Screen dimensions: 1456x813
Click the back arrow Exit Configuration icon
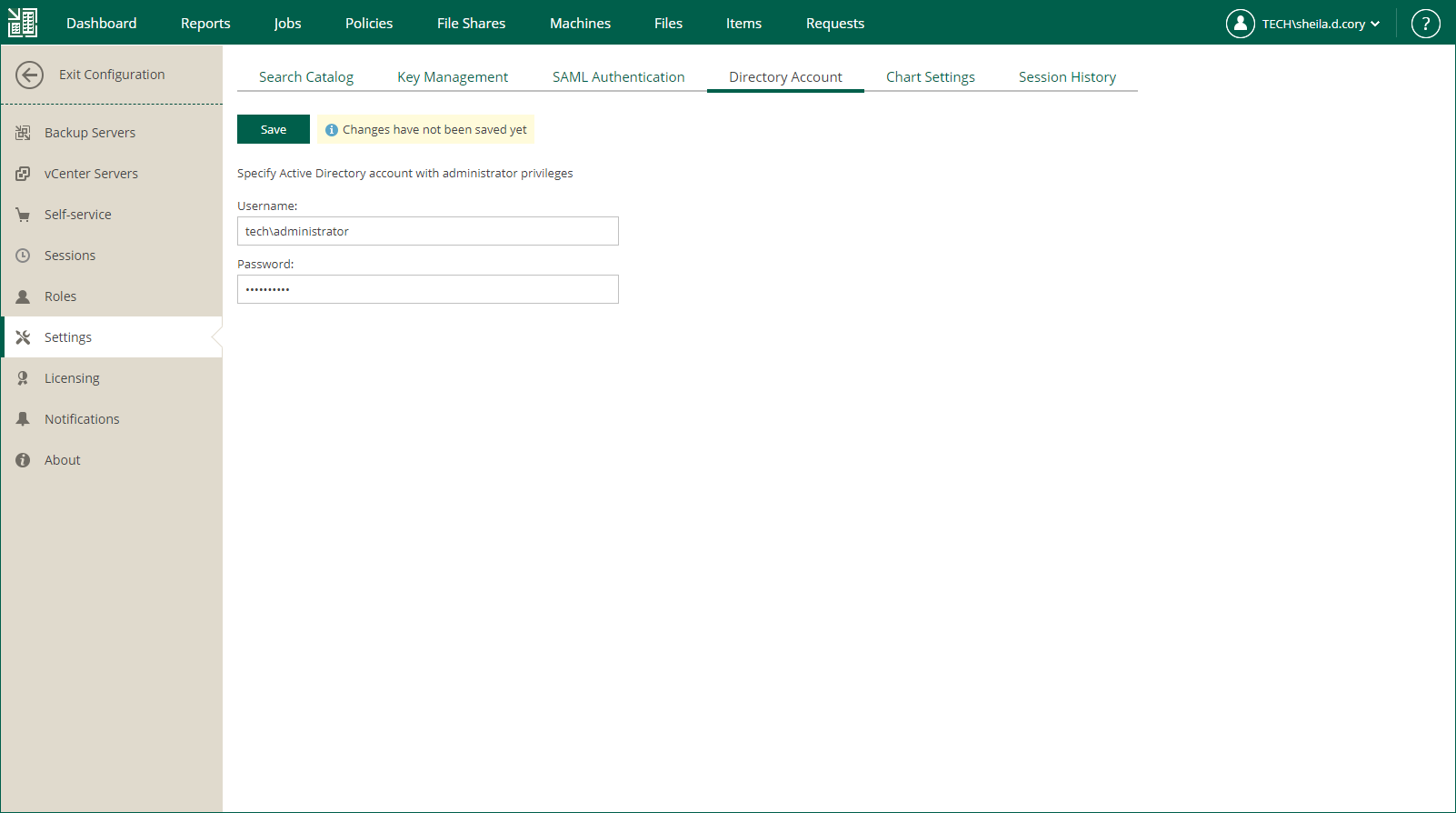(29, 75)
